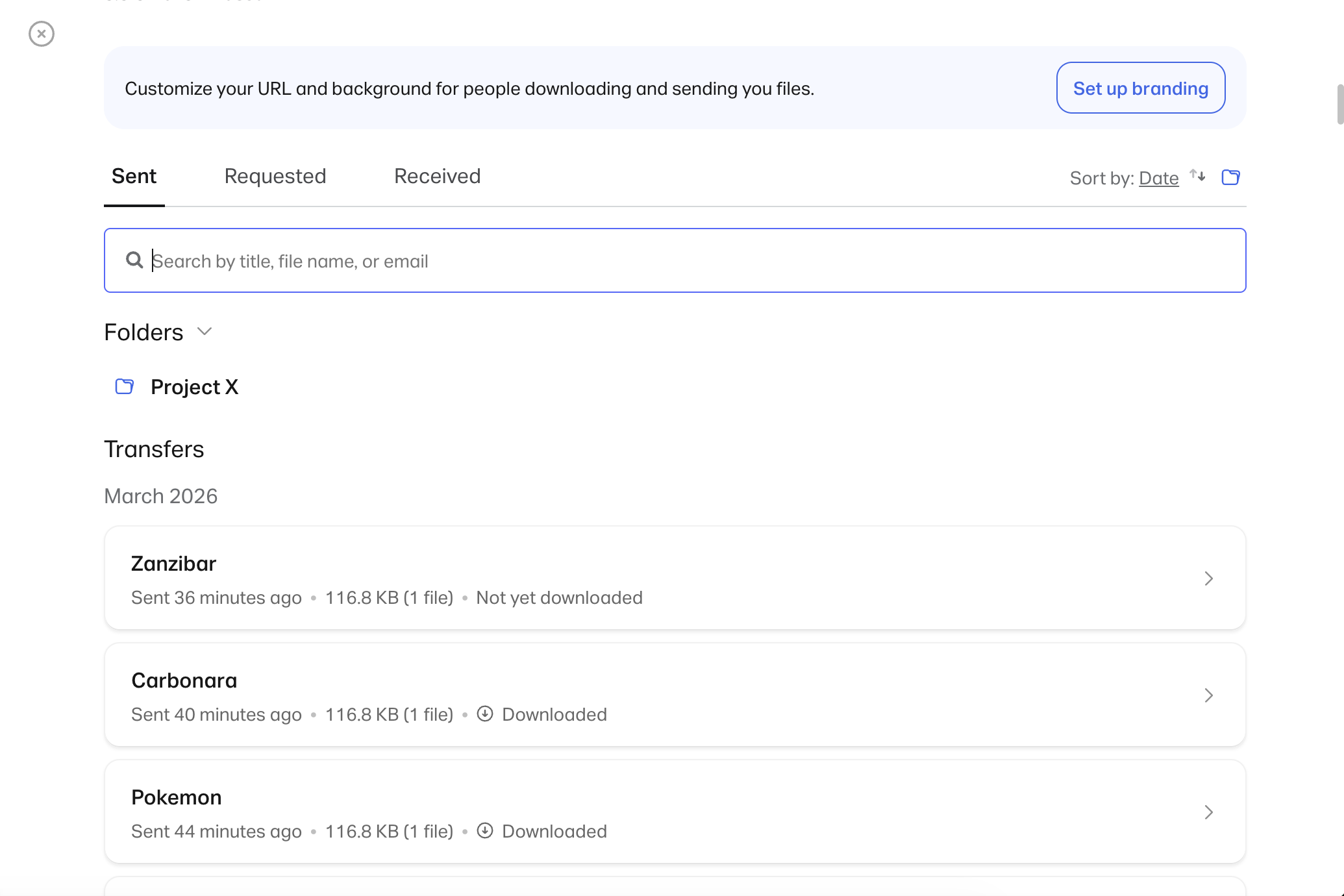Click the new folder icon near Sort by
This screenshot has width=1344, height=896.
click(1230, 177)
